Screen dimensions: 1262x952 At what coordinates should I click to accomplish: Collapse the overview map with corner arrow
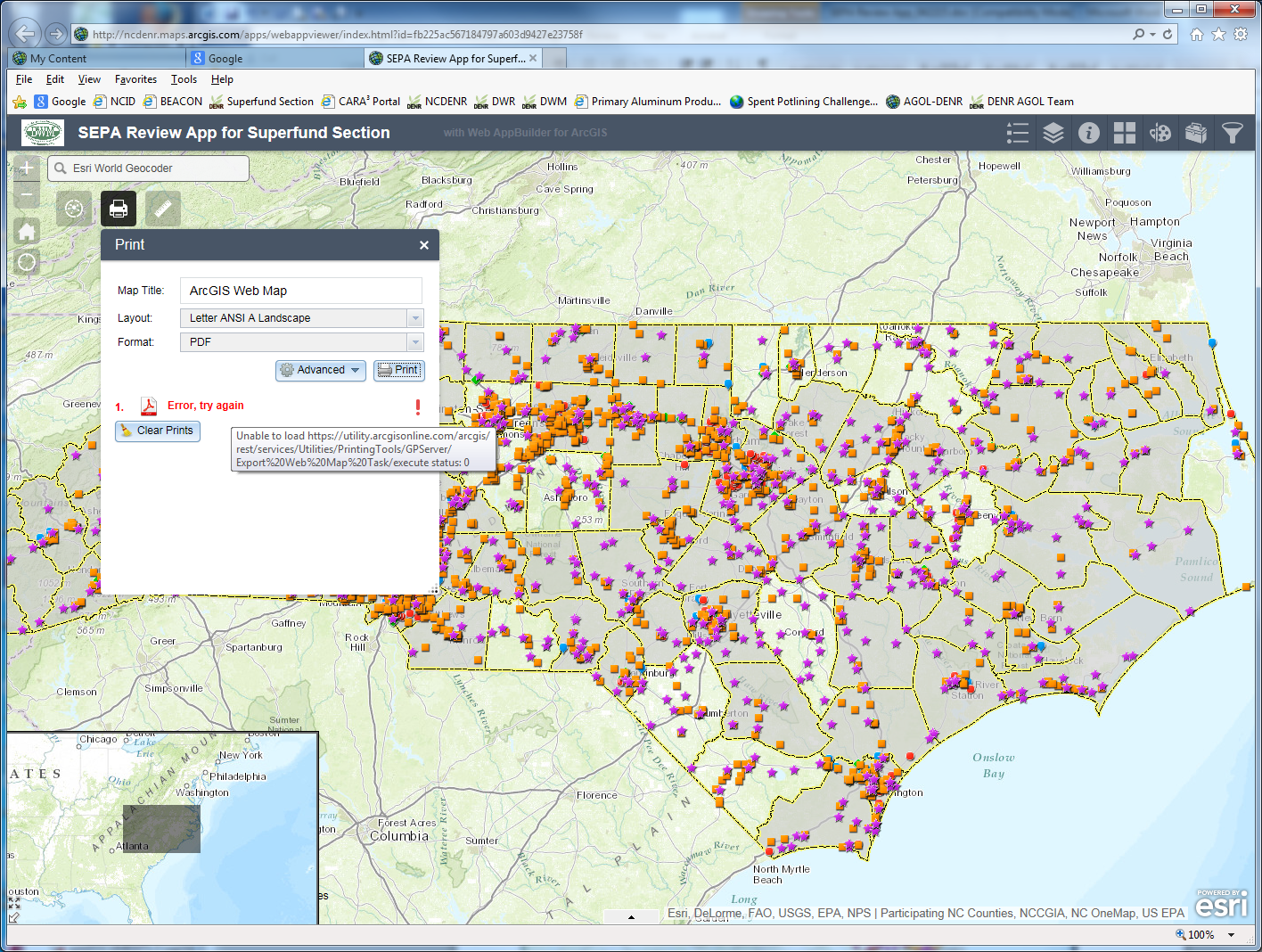click(x=13, y=916)
